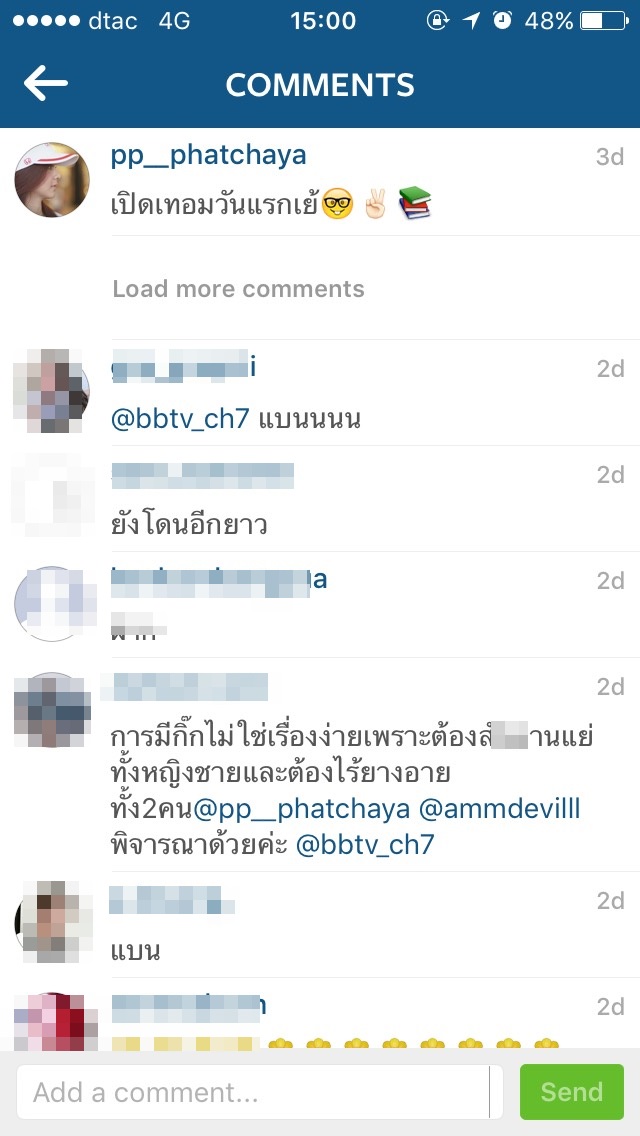The image size is (640, 1136).
Task: Tap the location arrow status icon
Action: [471, 20]
